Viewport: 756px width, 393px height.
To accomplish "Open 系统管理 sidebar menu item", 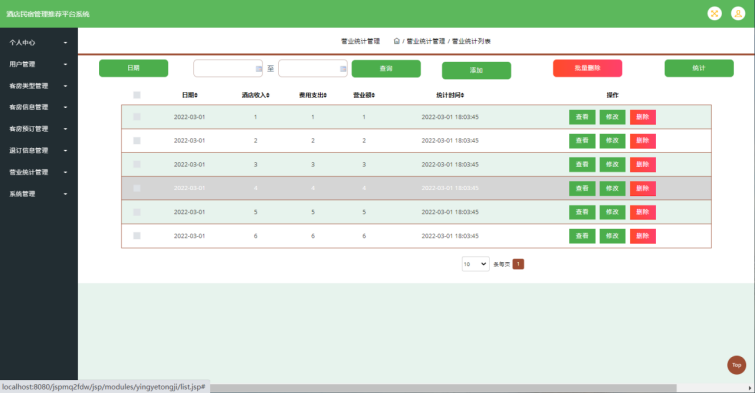I will (x=38, y=194).
